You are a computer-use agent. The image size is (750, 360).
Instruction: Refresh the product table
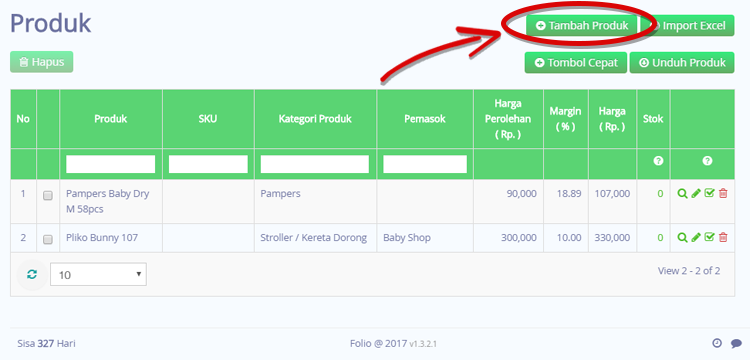tap(32, 274)
